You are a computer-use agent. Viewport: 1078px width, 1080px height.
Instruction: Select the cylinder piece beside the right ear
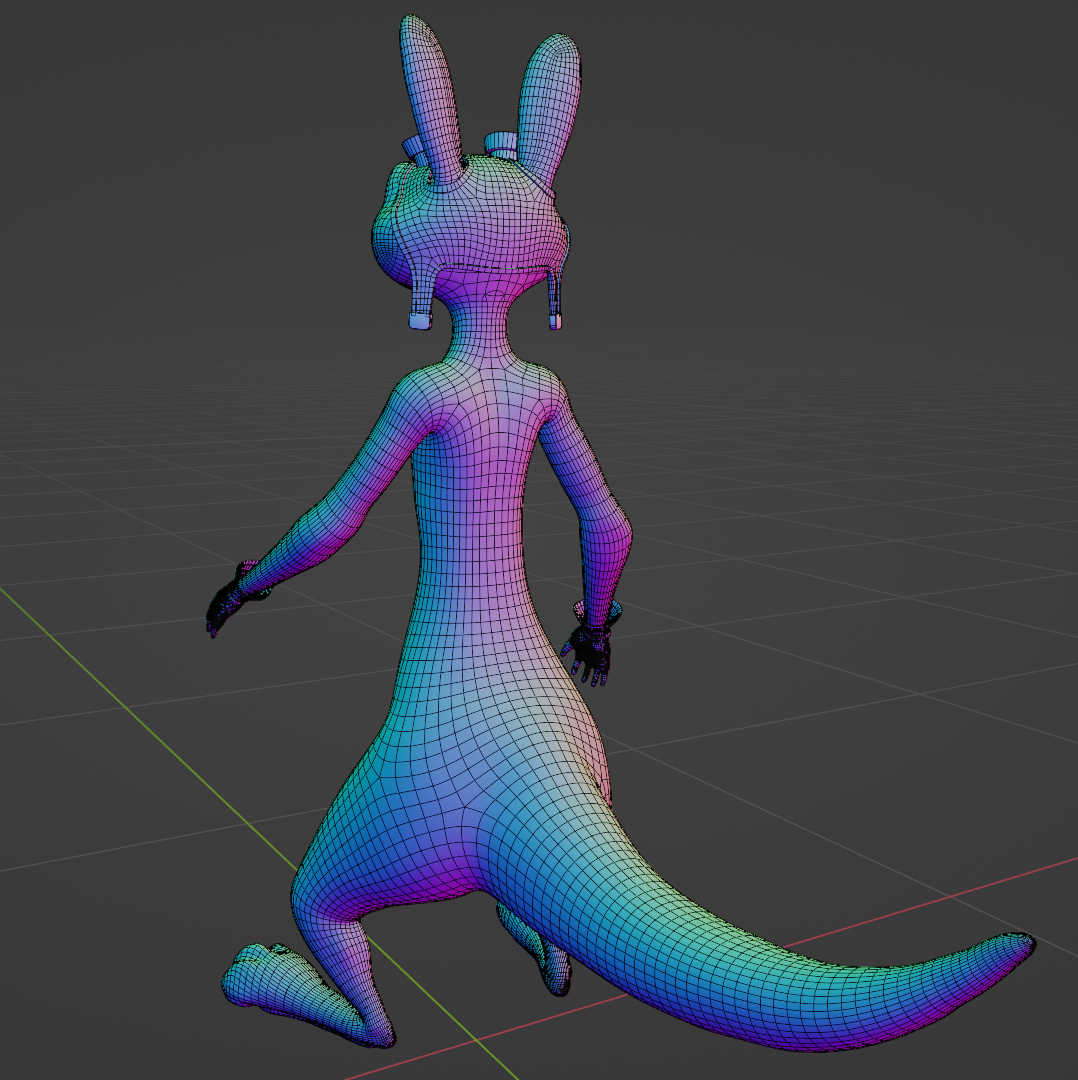[501, 143]
